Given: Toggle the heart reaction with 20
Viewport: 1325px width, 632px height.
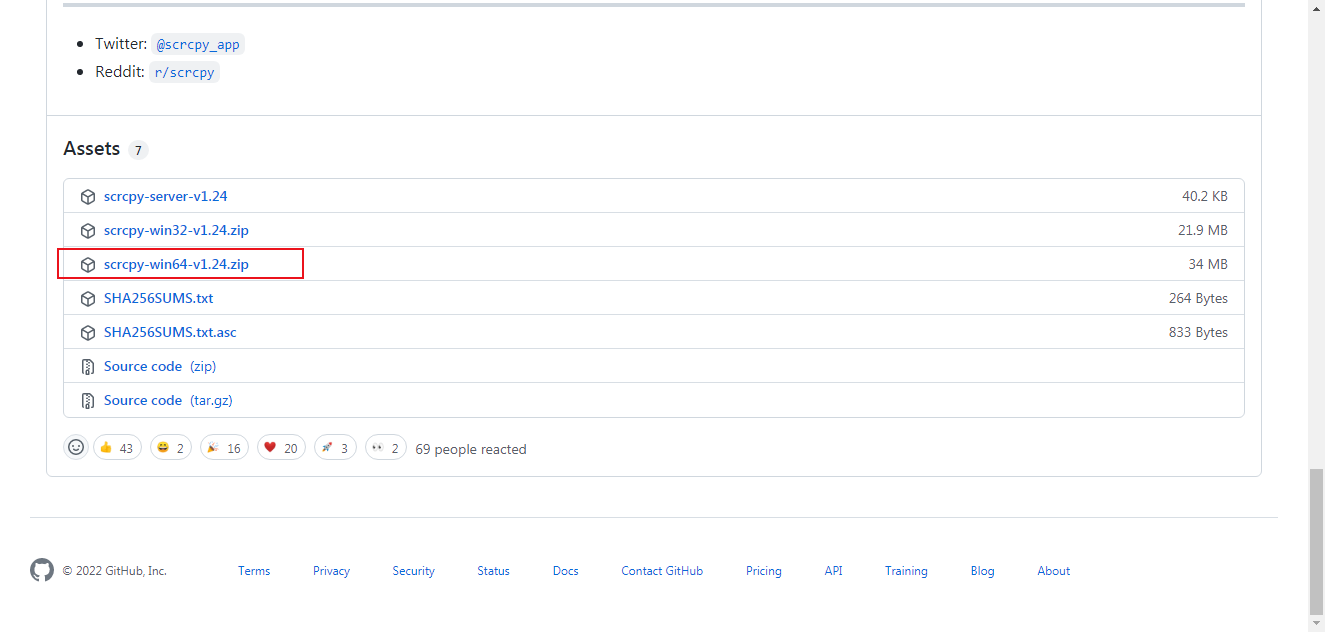Looking at the screenshot, I should pos(281,448).
